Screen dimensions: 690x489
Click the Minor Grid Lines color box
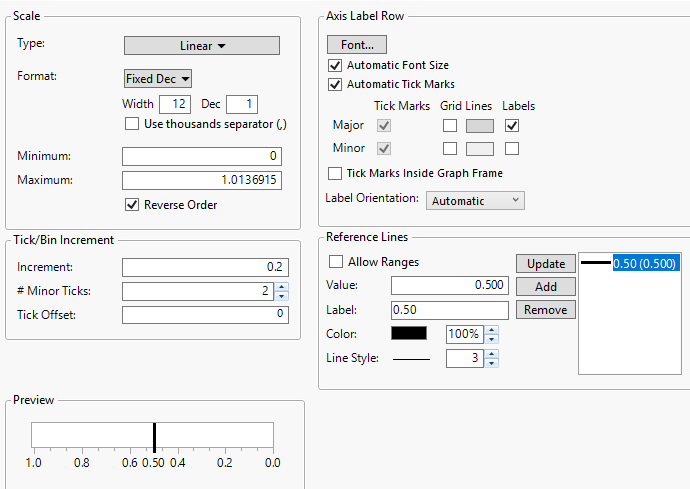(480, 149)
